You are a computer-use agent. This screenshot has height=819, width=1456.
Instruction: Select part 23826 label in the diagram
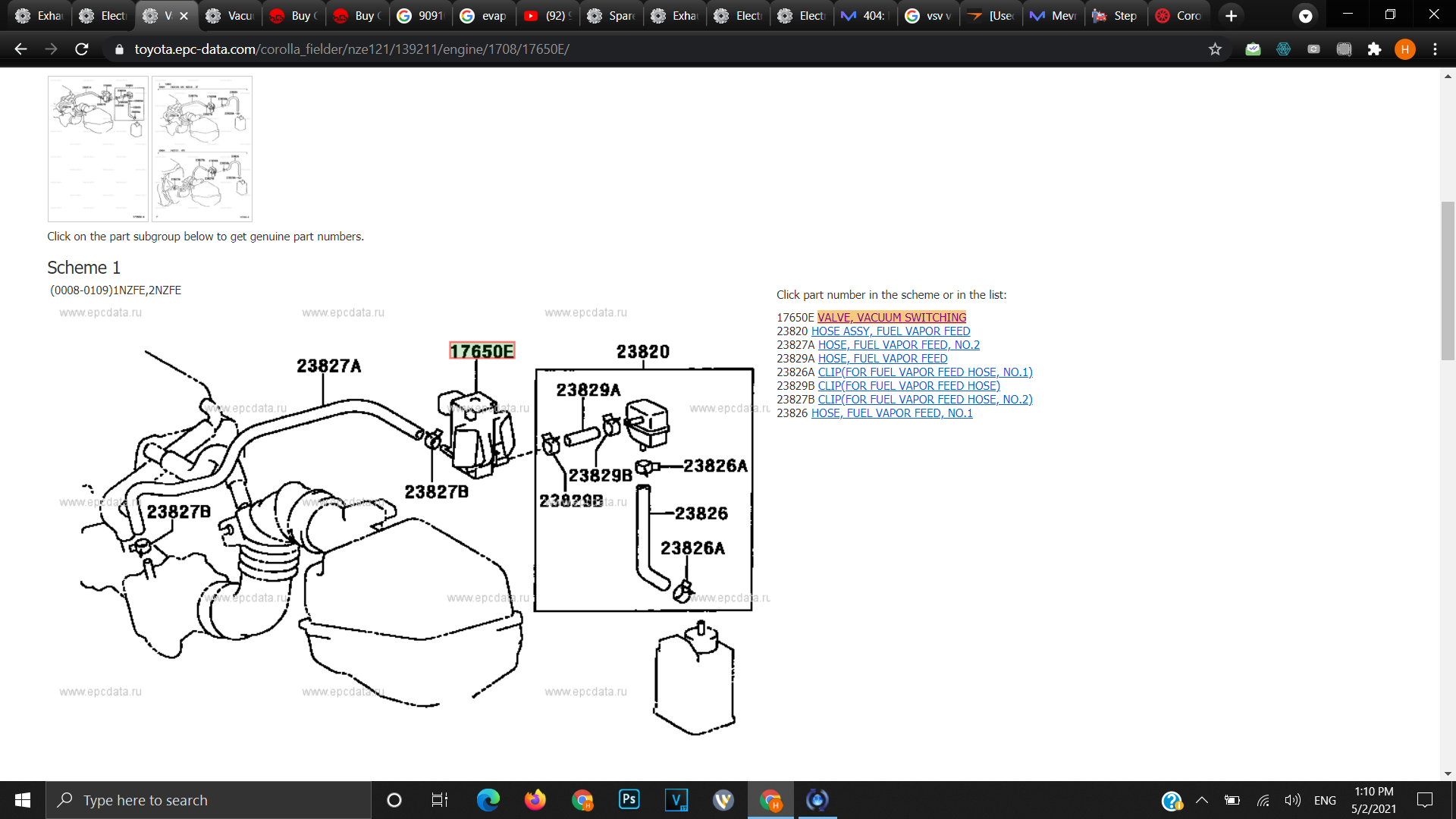pos(701,514)
